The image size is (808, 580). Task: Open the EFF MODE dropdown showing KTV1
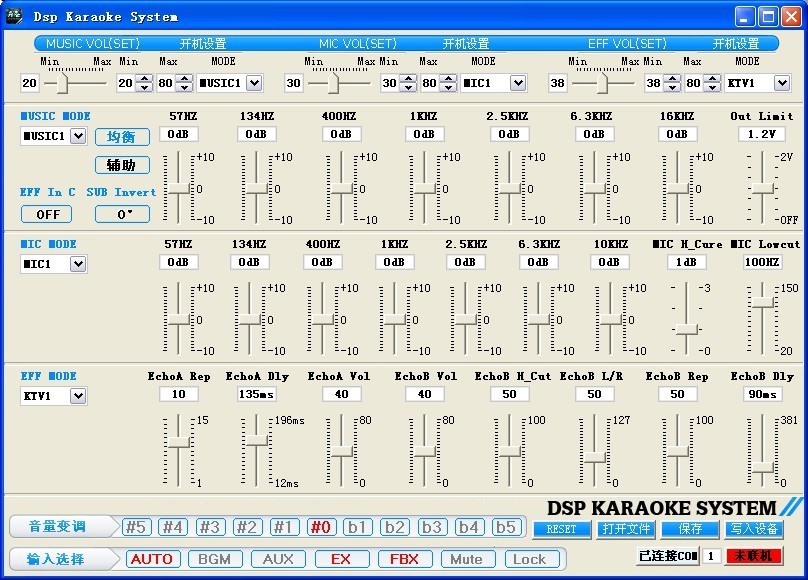[71, 396]
